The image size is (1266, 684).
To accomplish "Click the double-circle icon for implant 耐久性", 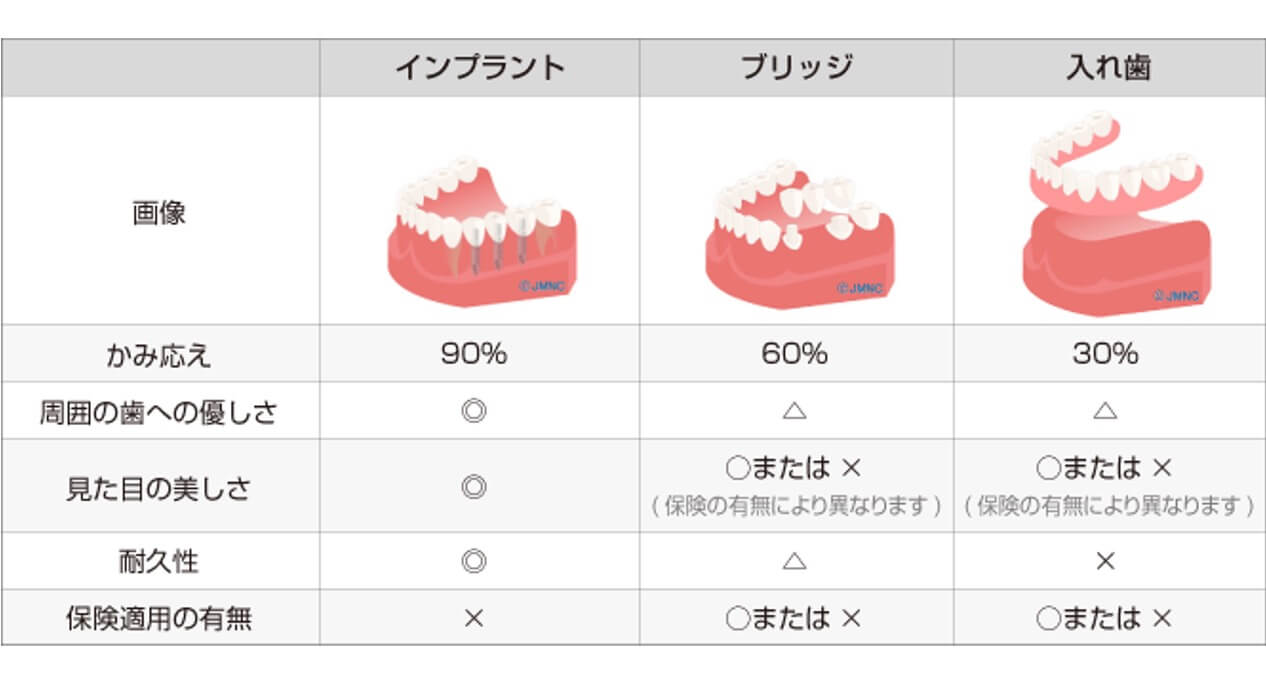I will (x=474, y=561).
